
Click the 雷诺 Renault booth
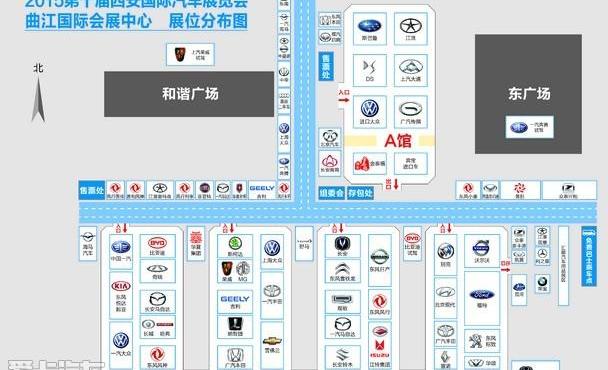coord(445,360)
